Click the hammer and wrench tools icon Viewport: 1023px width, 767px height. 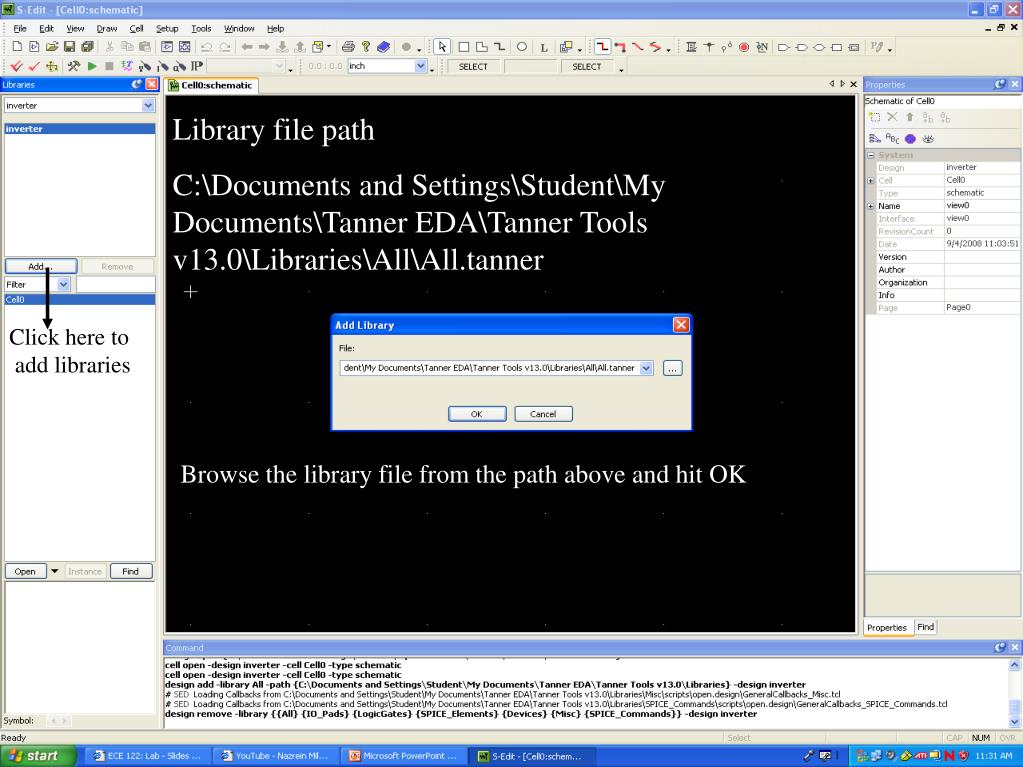tap(74, 66)
